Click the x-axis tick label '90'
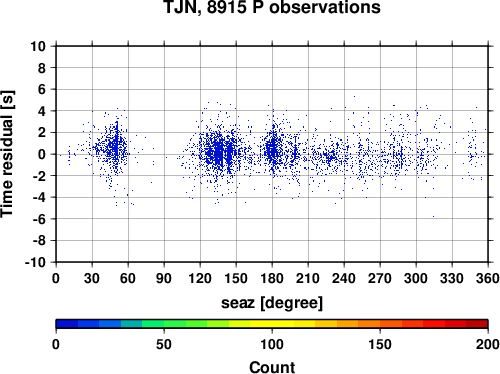 pyautogui.click(x=164, y=278)
